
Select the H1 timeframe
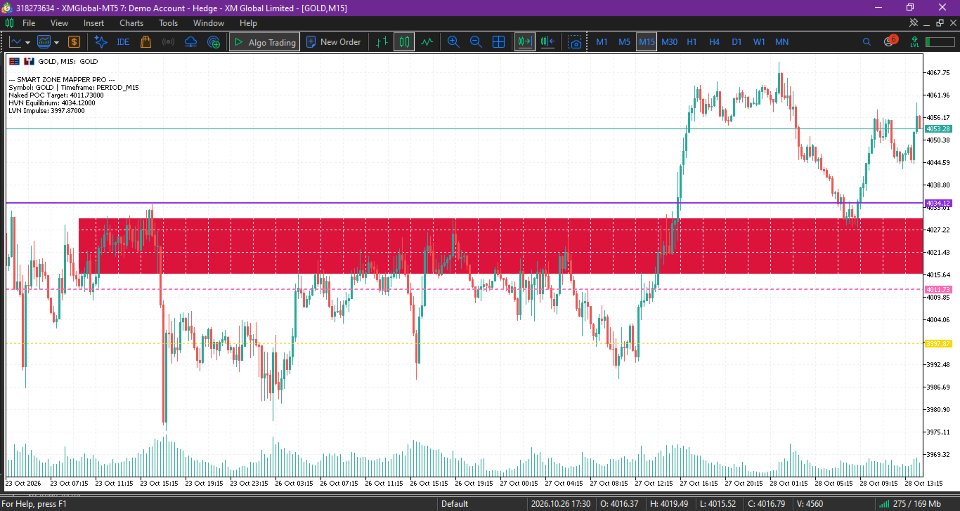(x=692, y=42)
